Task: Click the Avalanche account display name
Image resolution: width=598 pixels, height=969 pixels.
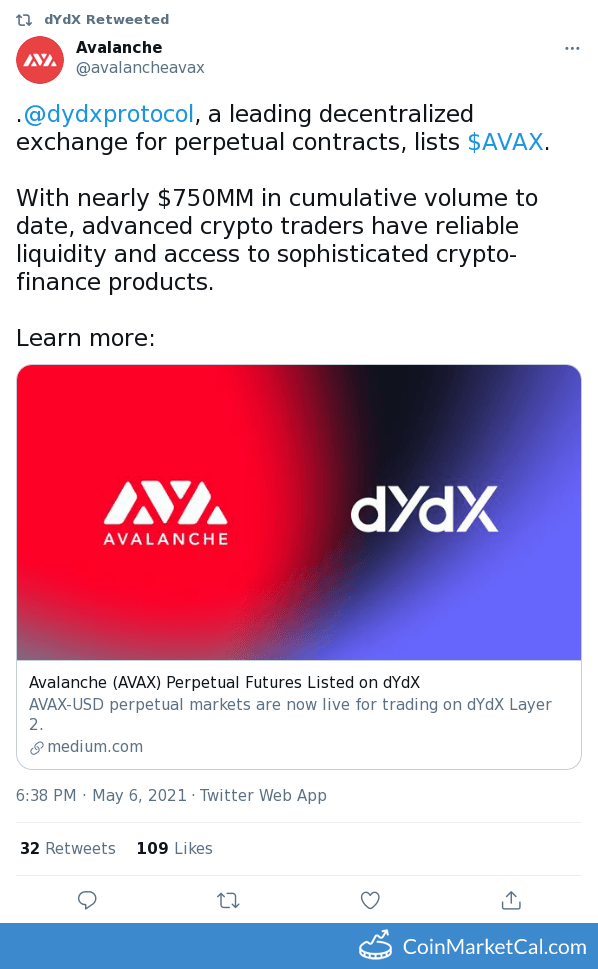Action: tap(119, 48)
